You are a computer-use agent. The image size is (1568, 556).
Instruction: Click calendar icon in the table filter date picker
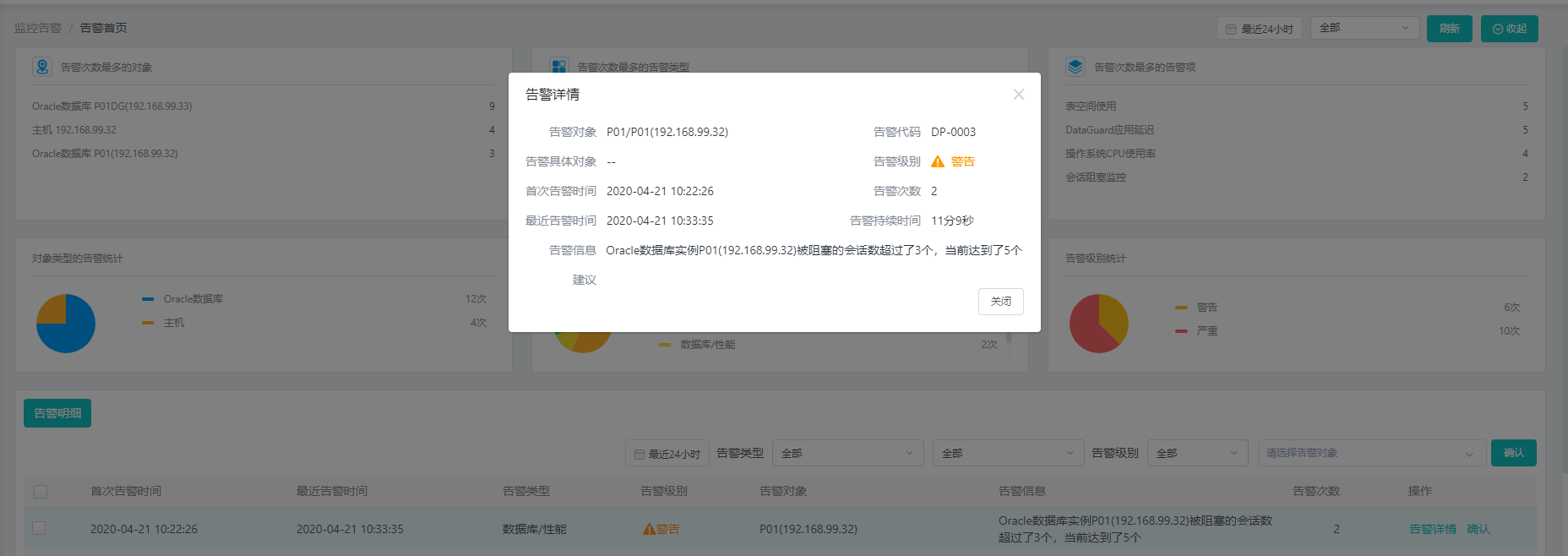click(x=640, y=454)
